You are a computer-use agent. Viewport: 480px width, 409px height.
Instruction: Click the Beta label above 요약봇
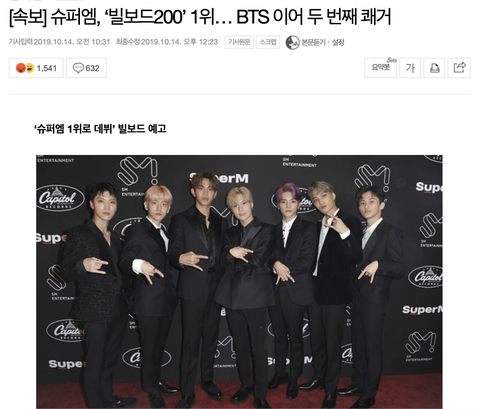tap(391, 60)
